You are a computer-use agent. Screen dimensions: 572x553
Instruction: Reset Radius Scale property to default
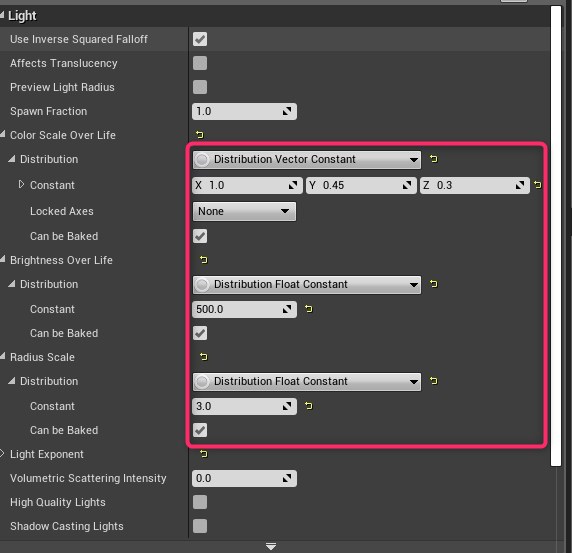coord(204,357)
